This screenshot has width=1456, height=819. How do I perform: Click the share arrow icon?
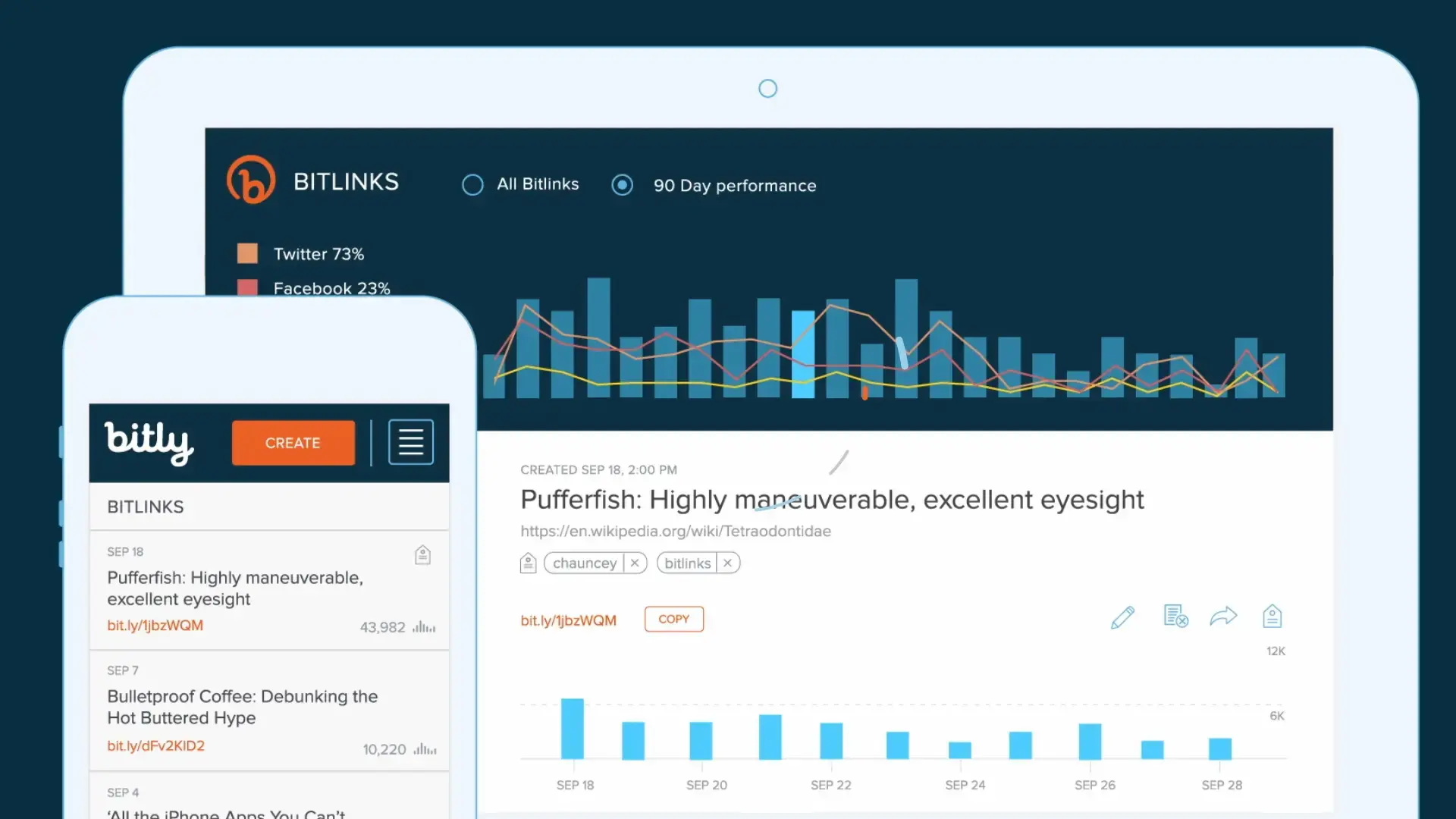tap(1223, 616)
